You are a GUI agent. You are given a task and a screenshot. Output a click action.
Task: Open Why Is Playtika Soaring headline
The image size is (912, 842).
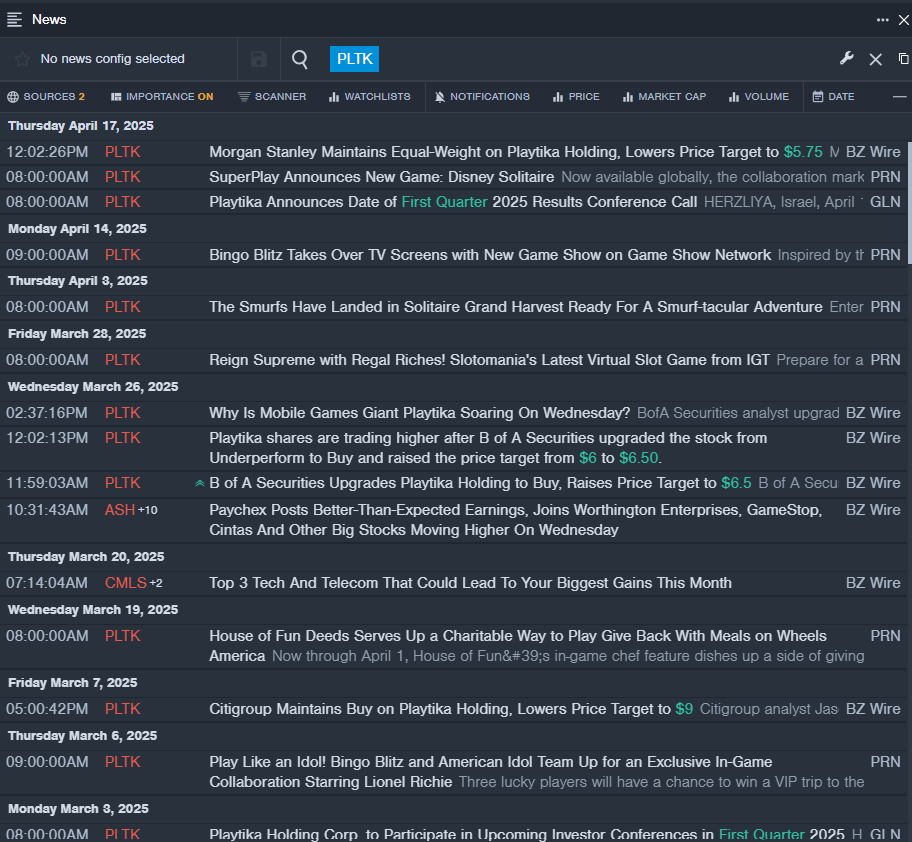pos(419,413)
